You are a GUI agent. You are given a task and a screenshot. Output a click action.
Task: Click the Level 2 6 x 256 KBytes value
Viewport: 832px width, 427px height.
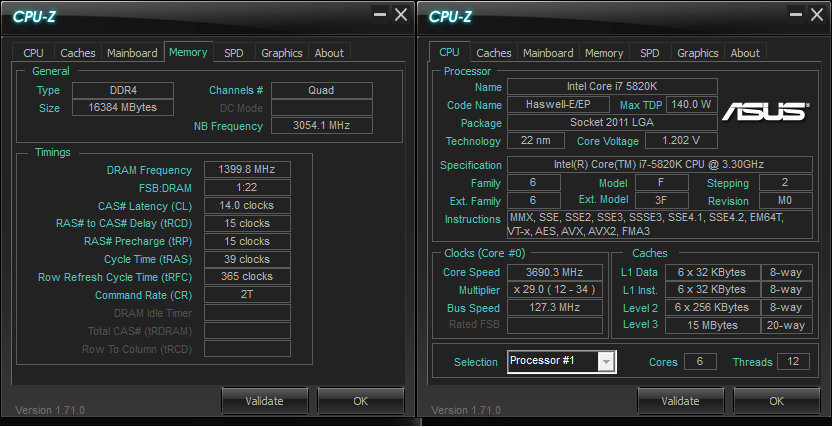[x=712, y=308]
